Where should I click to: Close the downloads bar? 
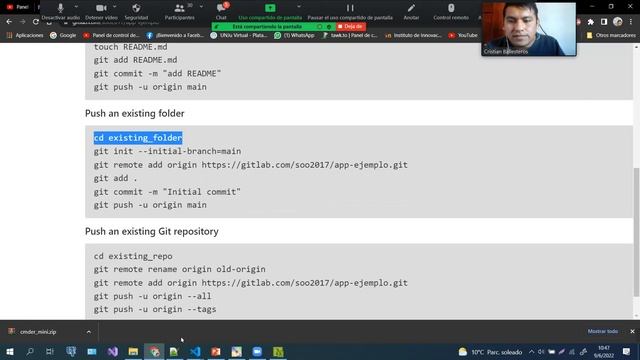pyautogui.click(x=632, y=331)
